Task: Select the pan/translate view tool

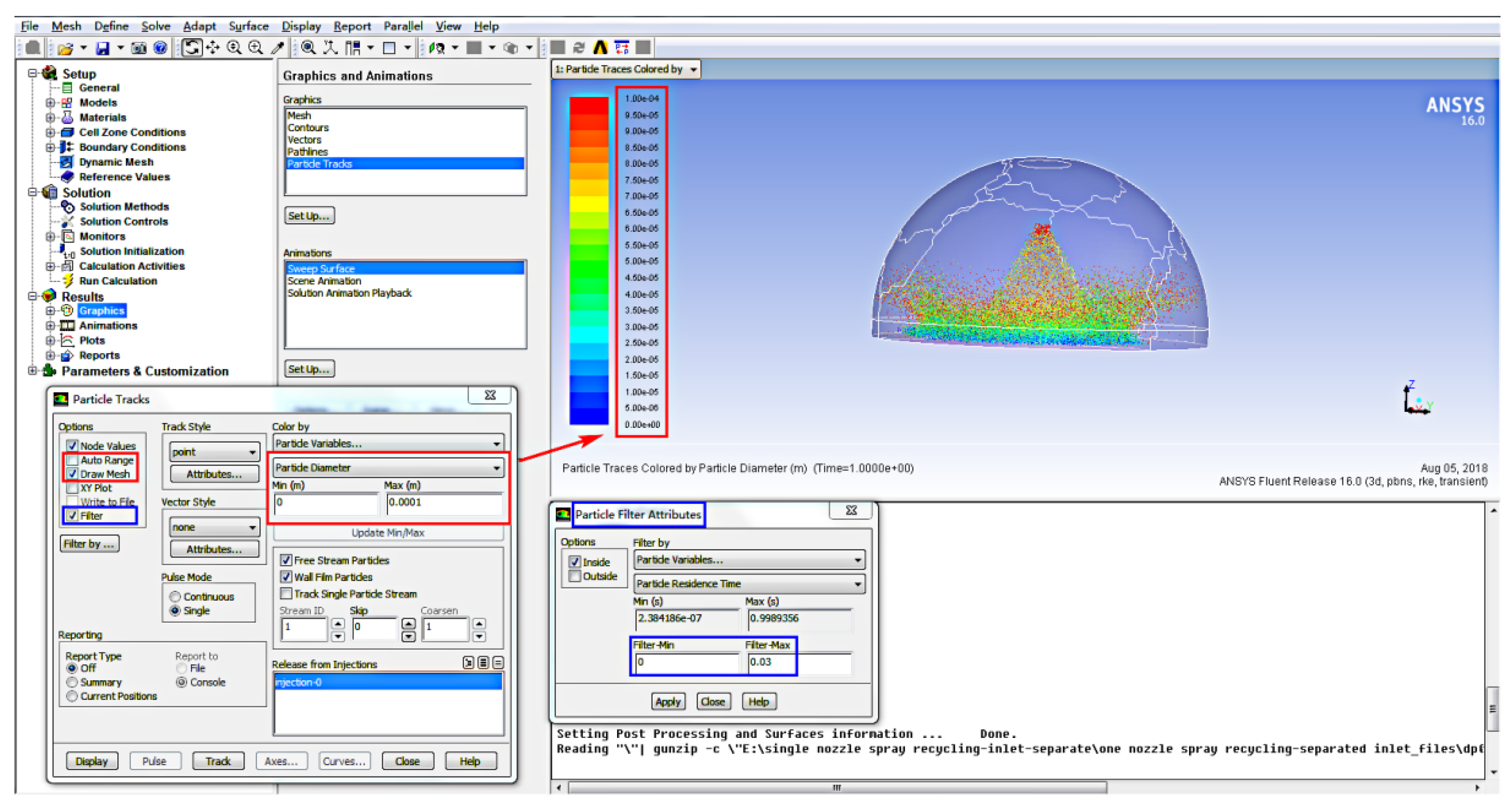Action: (212, 47)
